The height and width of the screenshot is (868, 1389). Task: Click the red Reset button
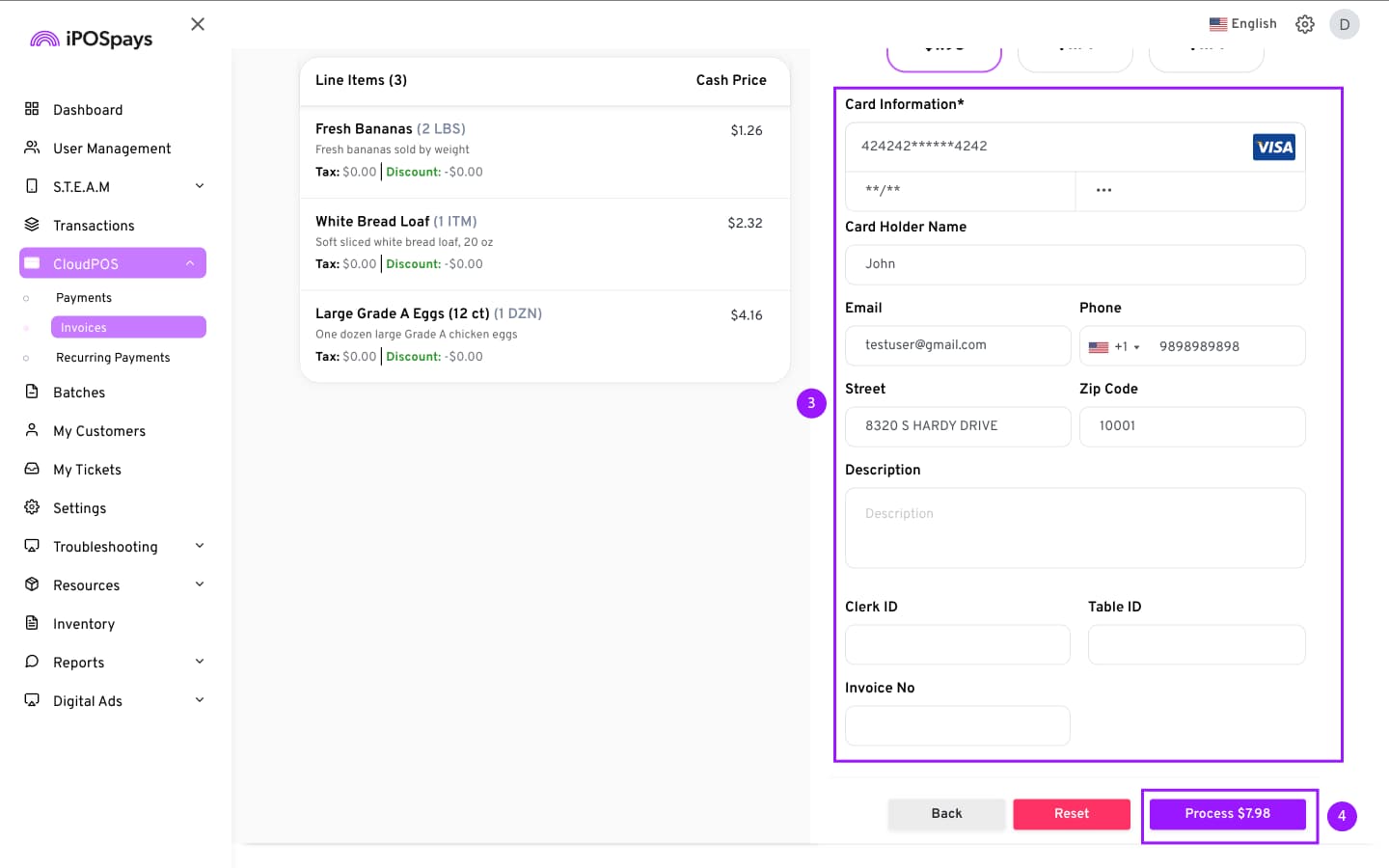[x=1071, y=814]
